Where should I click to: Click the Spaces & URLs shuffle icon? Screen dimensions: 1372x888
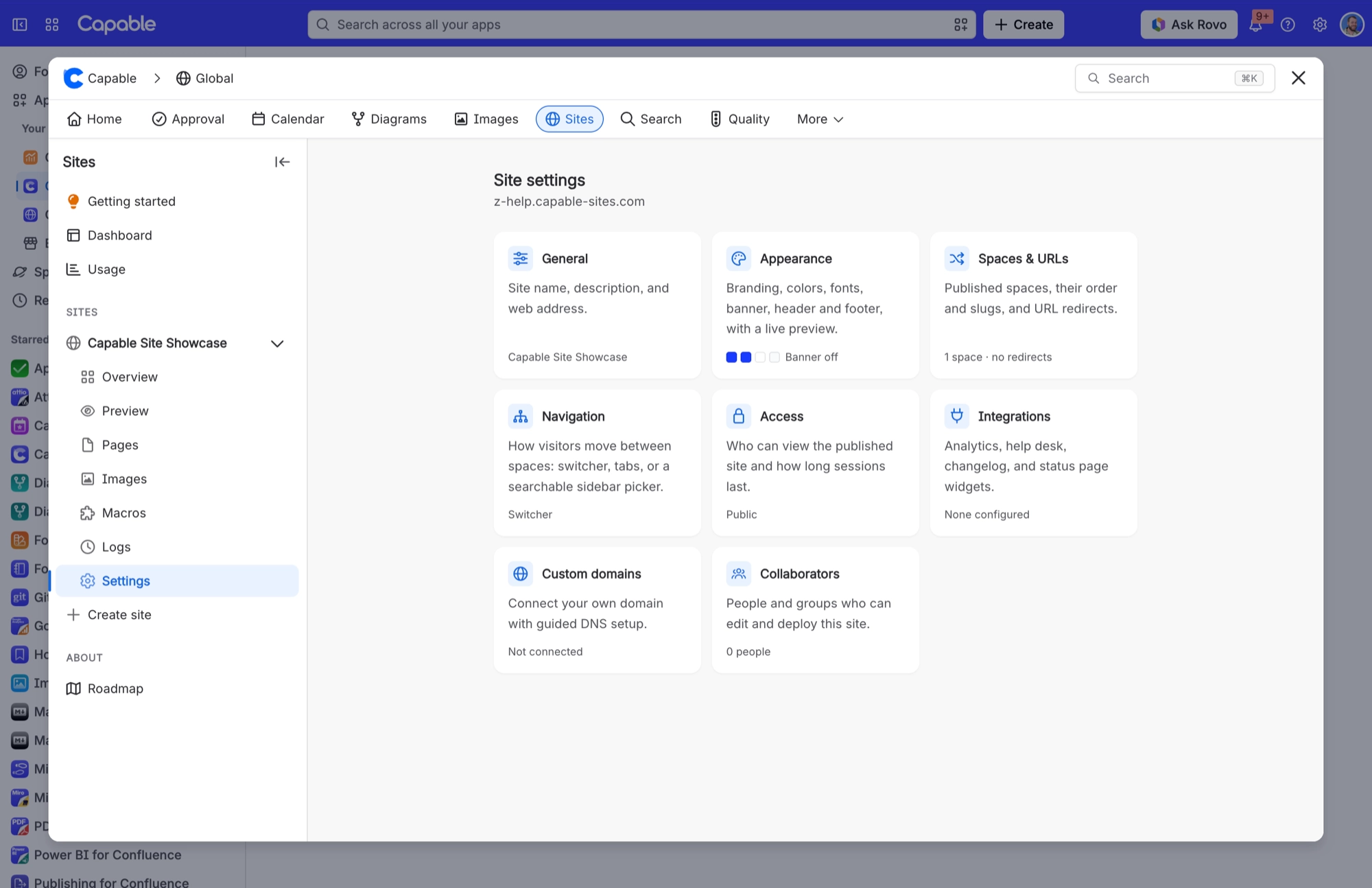(957, 259)
